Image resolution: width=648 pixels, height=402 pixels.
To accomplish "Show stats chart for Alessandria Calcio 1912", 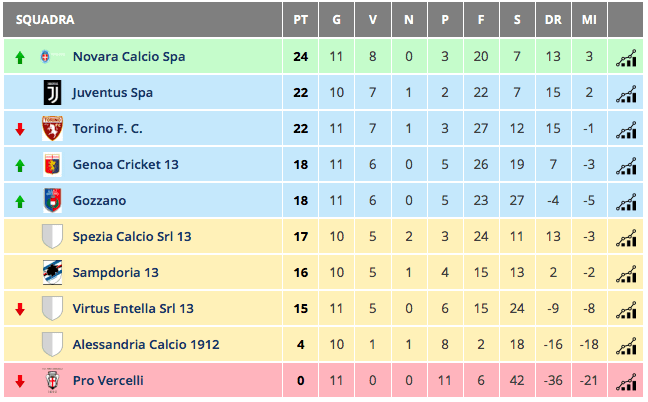I will [626, 345].
